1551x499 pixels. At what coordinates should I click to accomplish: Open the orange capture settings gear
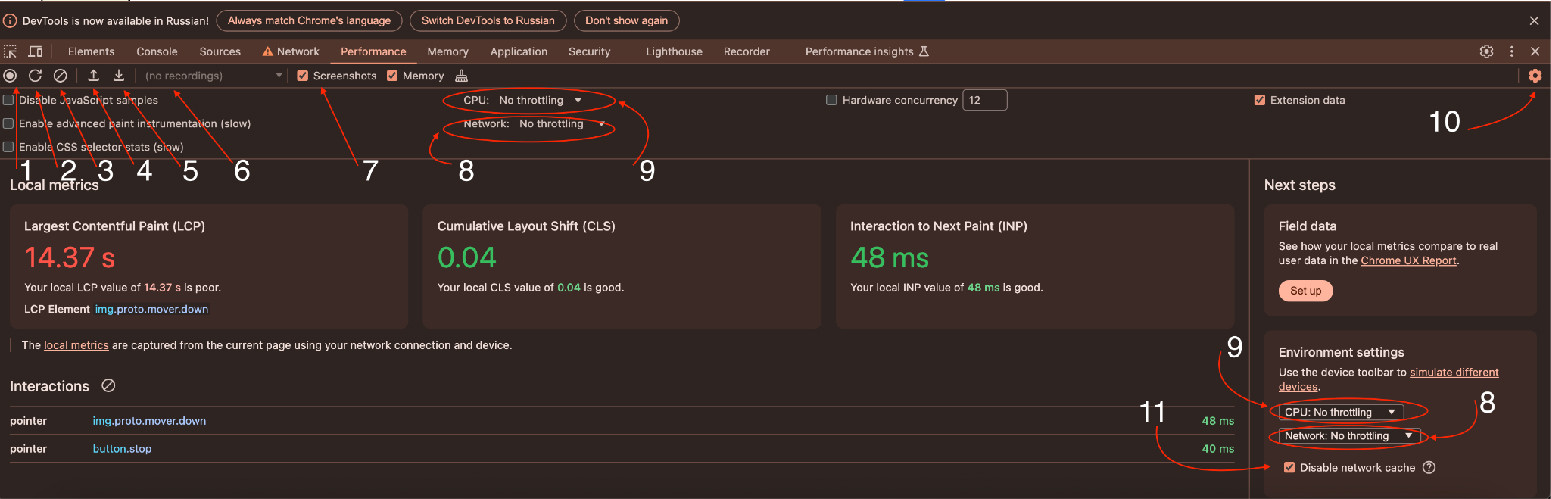coord(1535,76)
